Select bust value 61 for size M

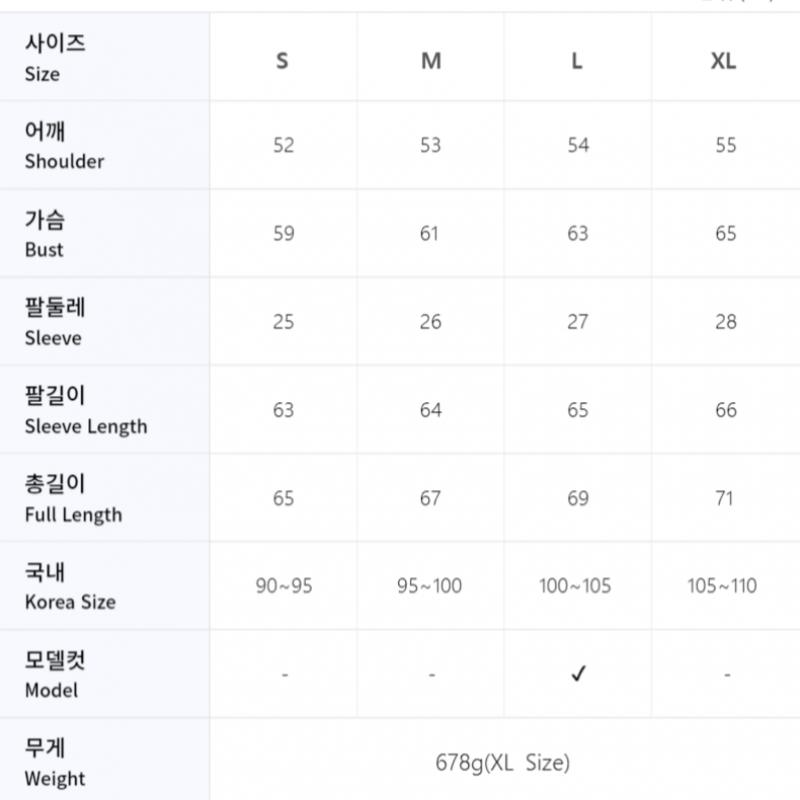click(x=430, y=234)
